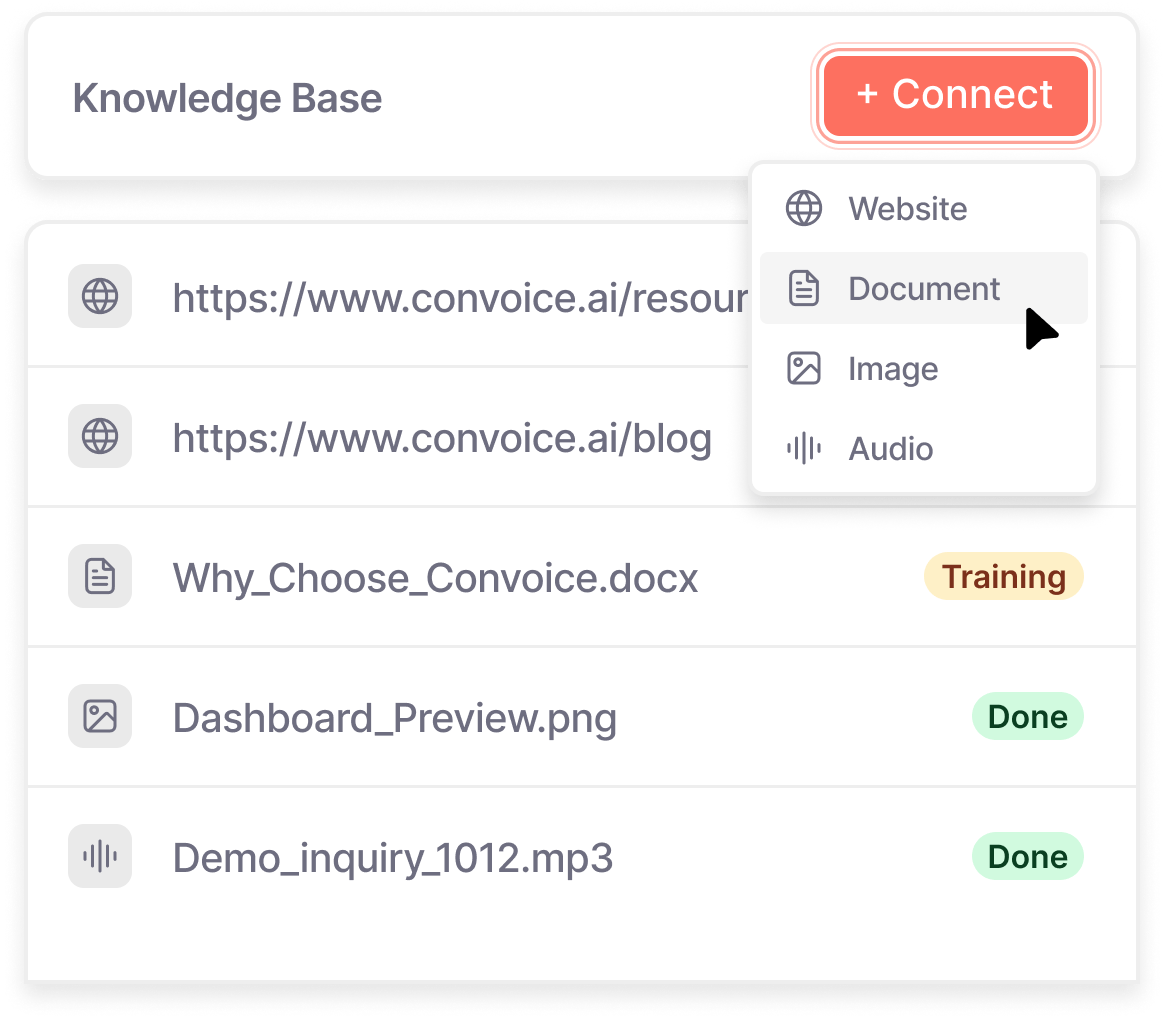The height and width of the screenshot is (1020, 1164).
Task: Click the Done badge for Dashboard_Preview.png
Action: (1027, 717)
